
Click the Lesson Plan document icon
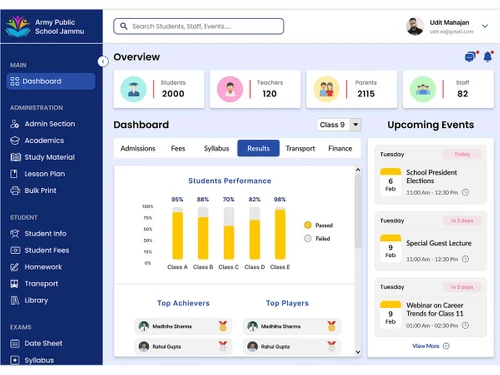pyautogui.click(x=14, y=174)
